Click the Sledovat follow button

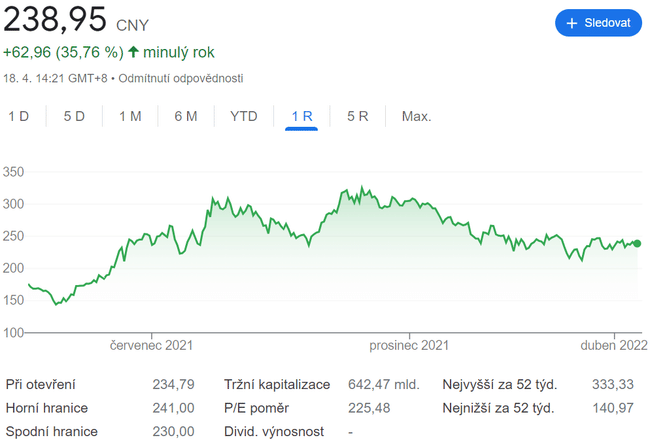(x=598, y=23)
